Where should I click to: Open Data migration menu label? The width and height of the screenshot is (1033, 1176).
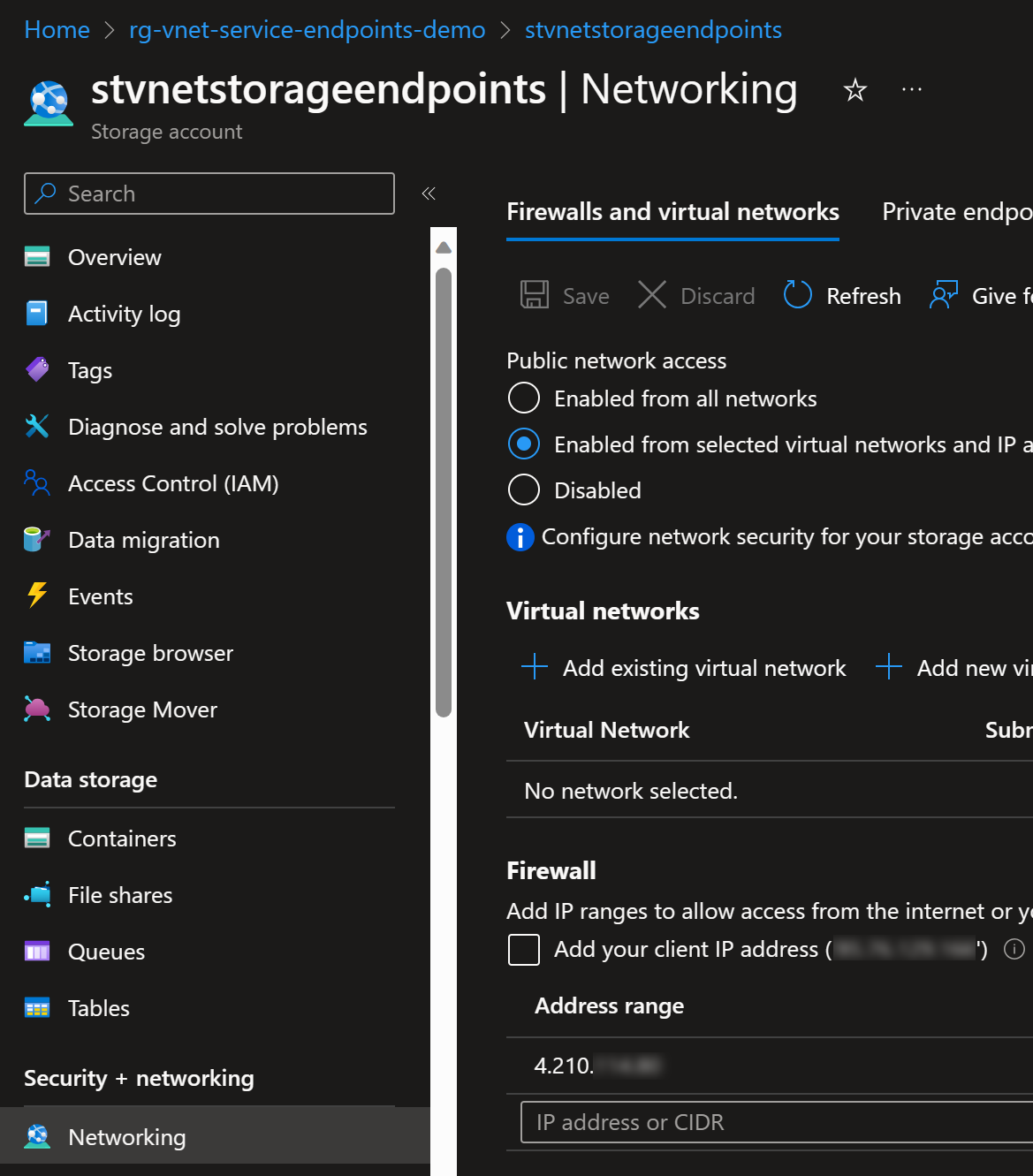144,540
